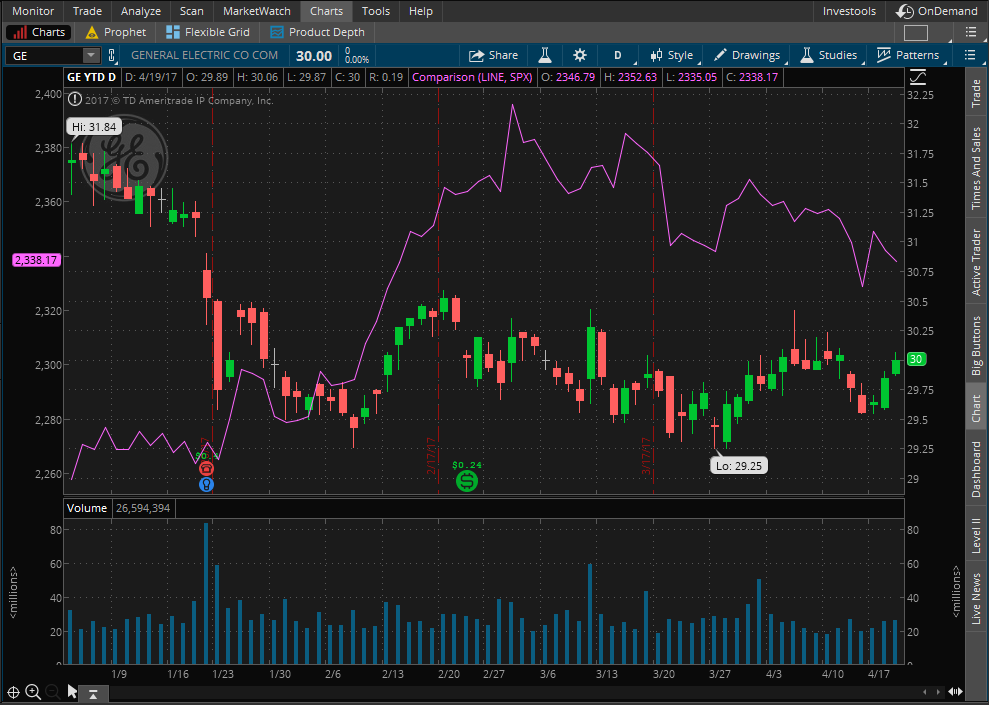Click the General Electric Co Com name

[x=204, y=55]
